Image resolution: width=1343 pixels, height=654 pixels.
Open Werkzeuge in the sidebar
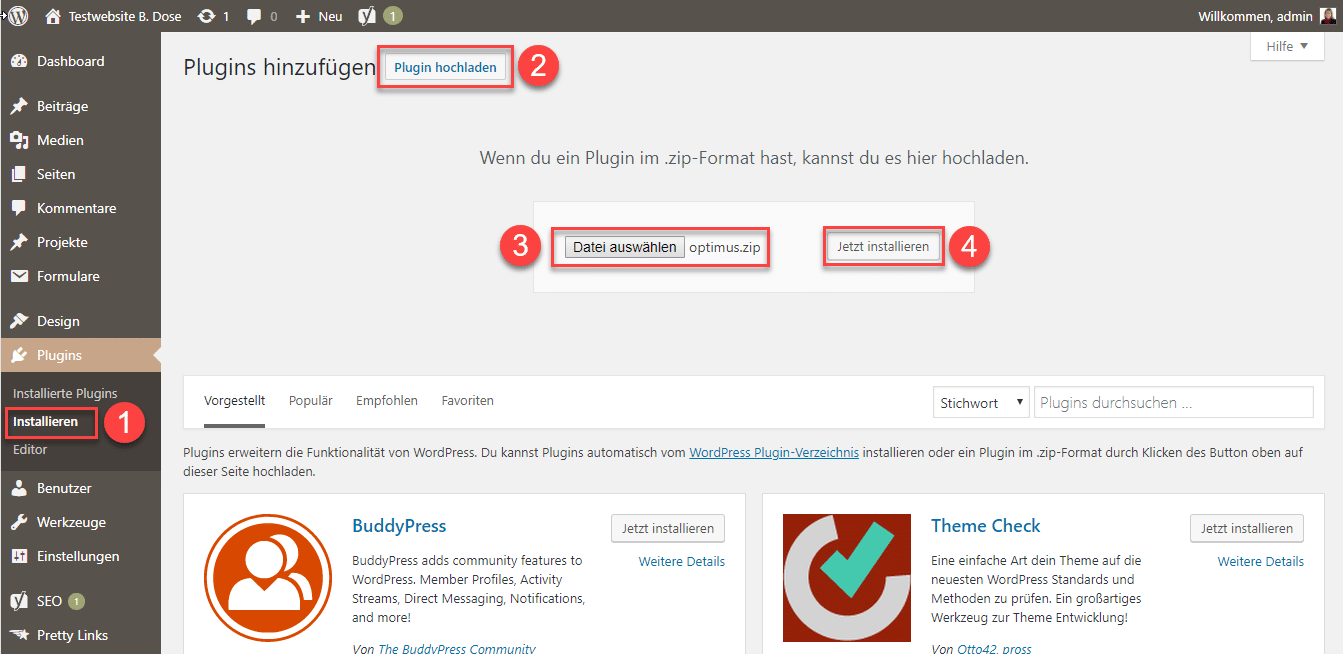pos(71,522)
